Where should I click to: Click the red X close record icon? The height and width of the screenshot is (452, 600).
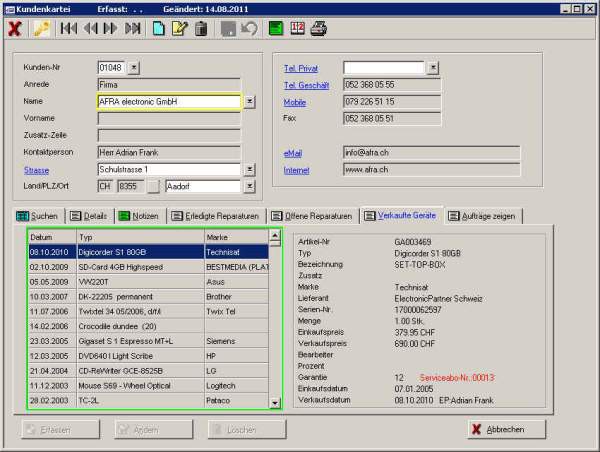15,29
